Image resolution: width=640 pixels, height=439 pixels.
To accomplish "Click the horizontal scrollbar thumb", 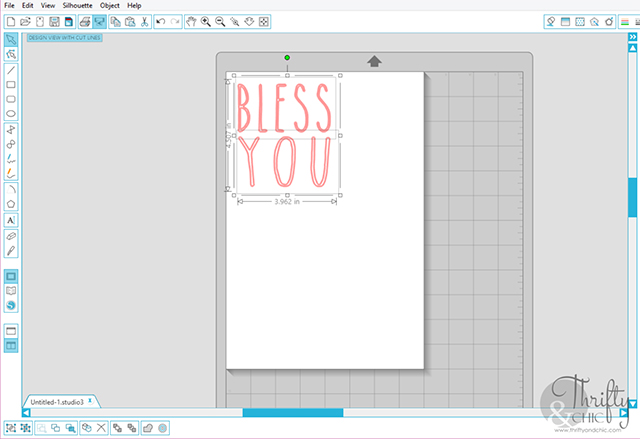I will pos(293,413).
